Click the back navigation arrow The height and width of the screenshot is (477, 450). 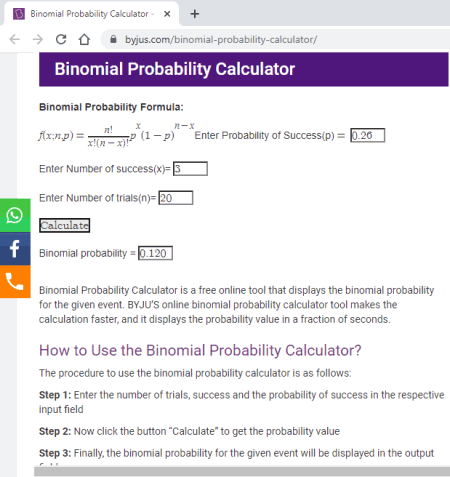click(x=15, y=39)
